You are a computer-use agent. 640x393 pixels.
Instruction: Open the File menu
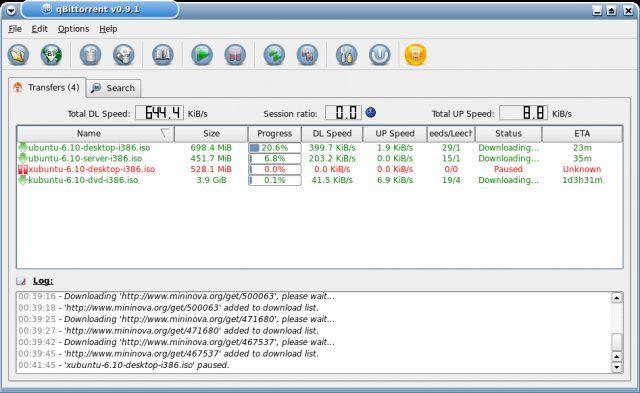(15, 29)
